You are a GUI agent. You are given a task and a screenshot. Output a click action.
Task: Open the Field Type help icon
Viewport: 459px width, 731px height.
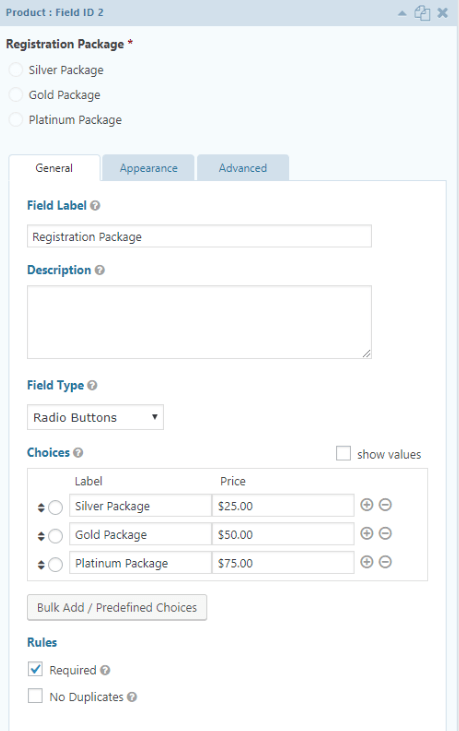tap(92, 386)
